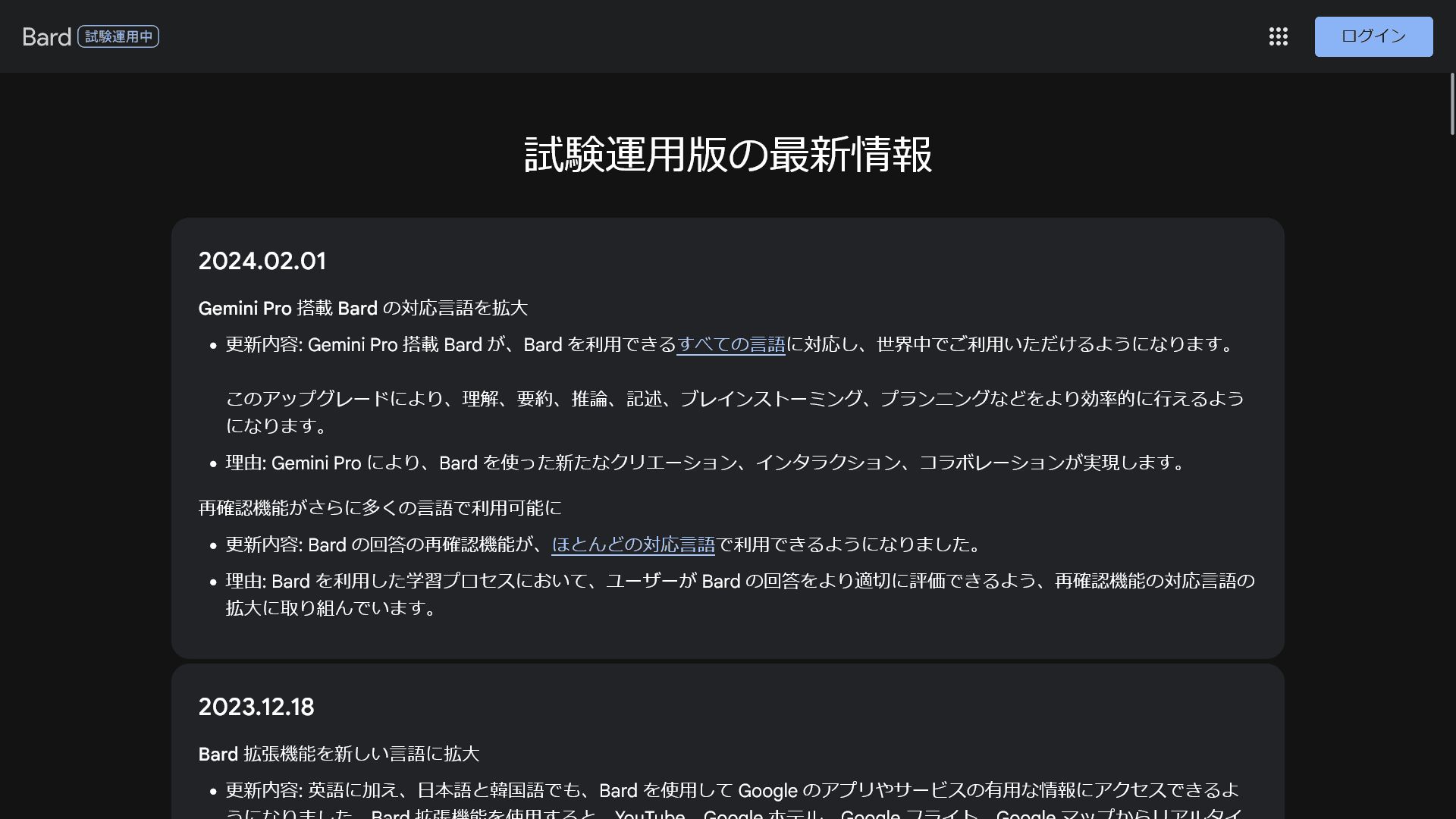Click the 試験運用中 badge beside Bard
The width and height of the screenshot is (1456, 819).
(x=118, y=36)
